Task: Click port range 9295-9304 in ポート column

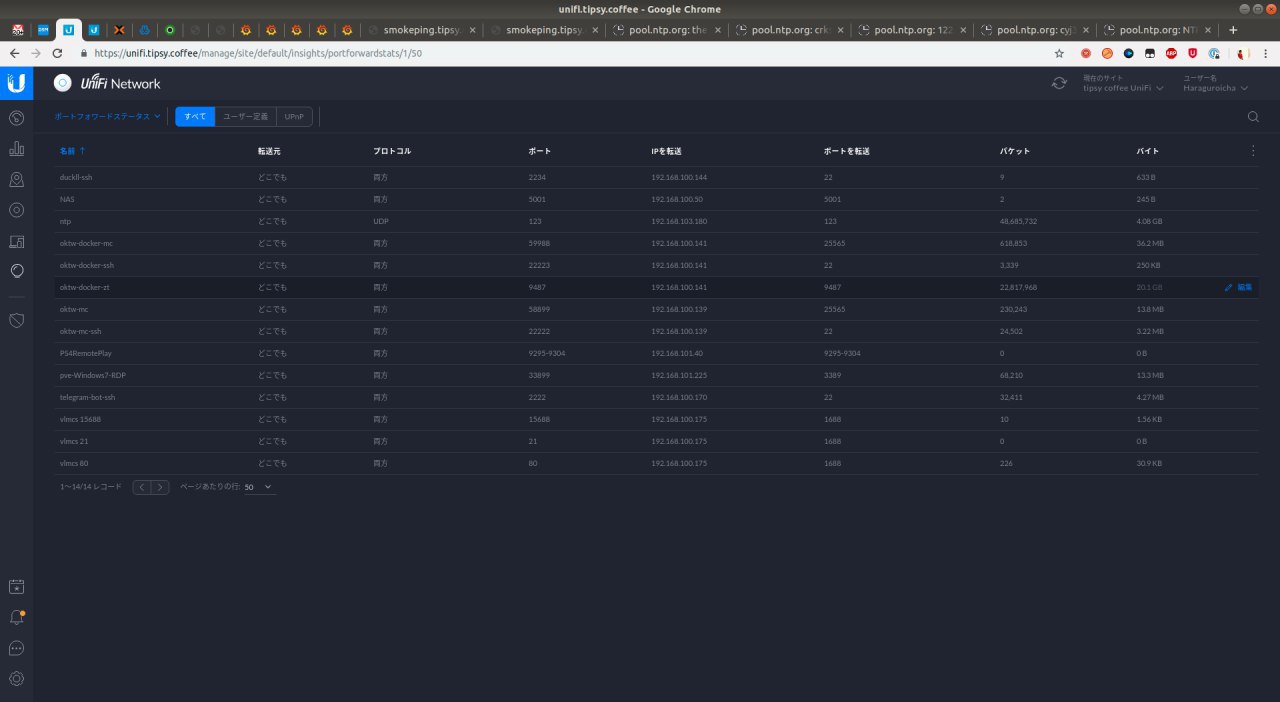Action: [x=547, y=353]
